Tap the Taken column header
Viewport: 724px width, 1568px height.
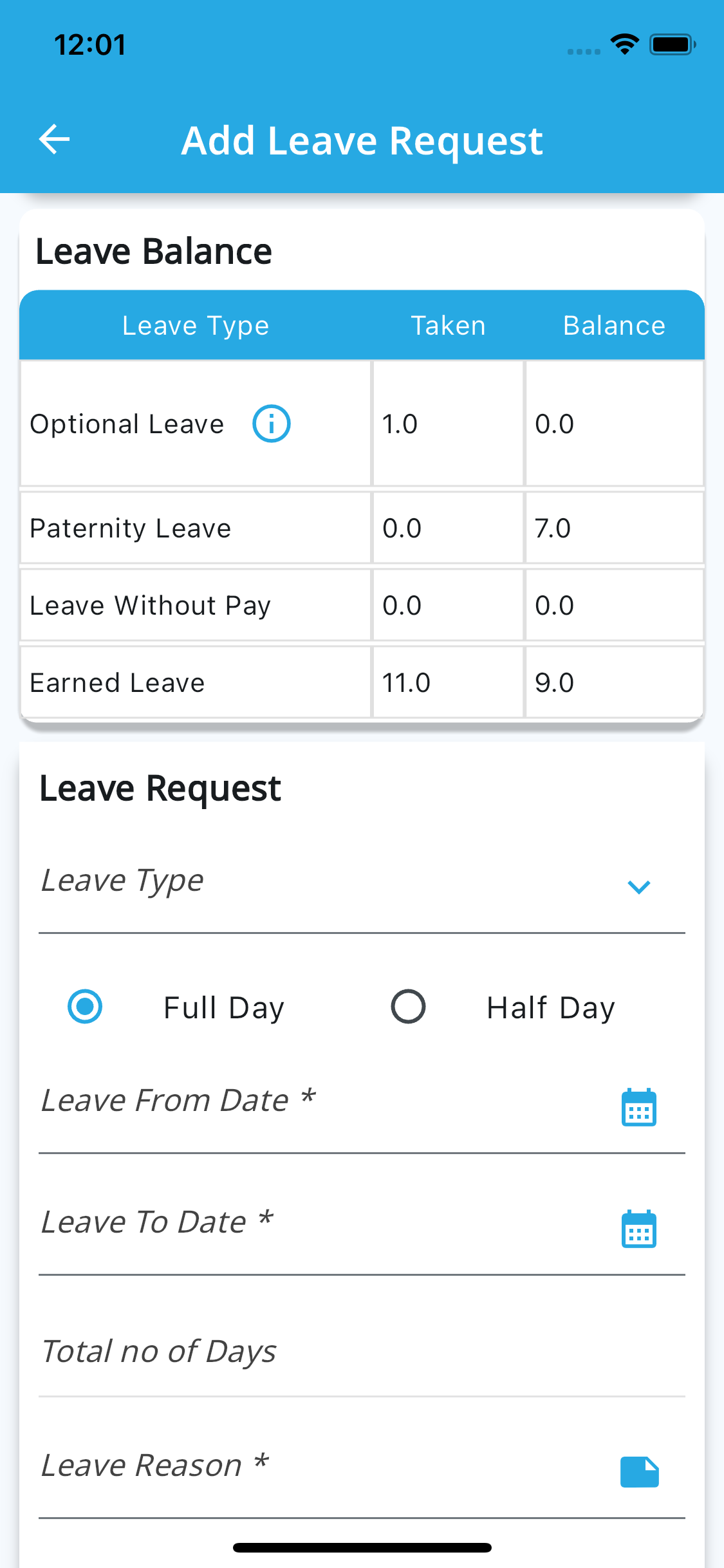click(448, 326)
